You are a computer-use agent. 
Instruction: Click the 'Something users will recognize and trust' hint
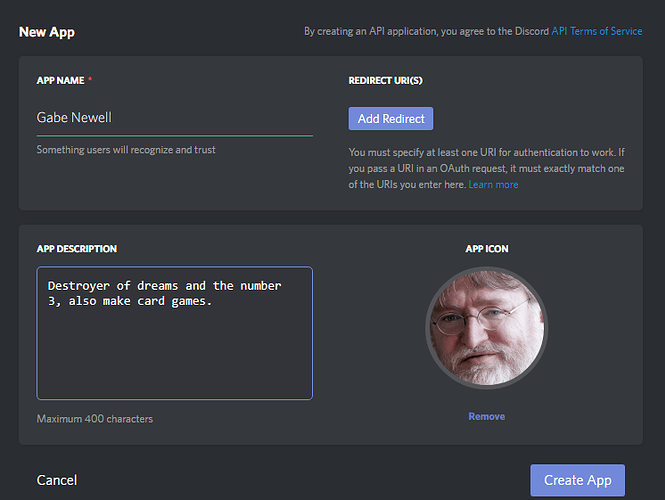click(126, 150)
